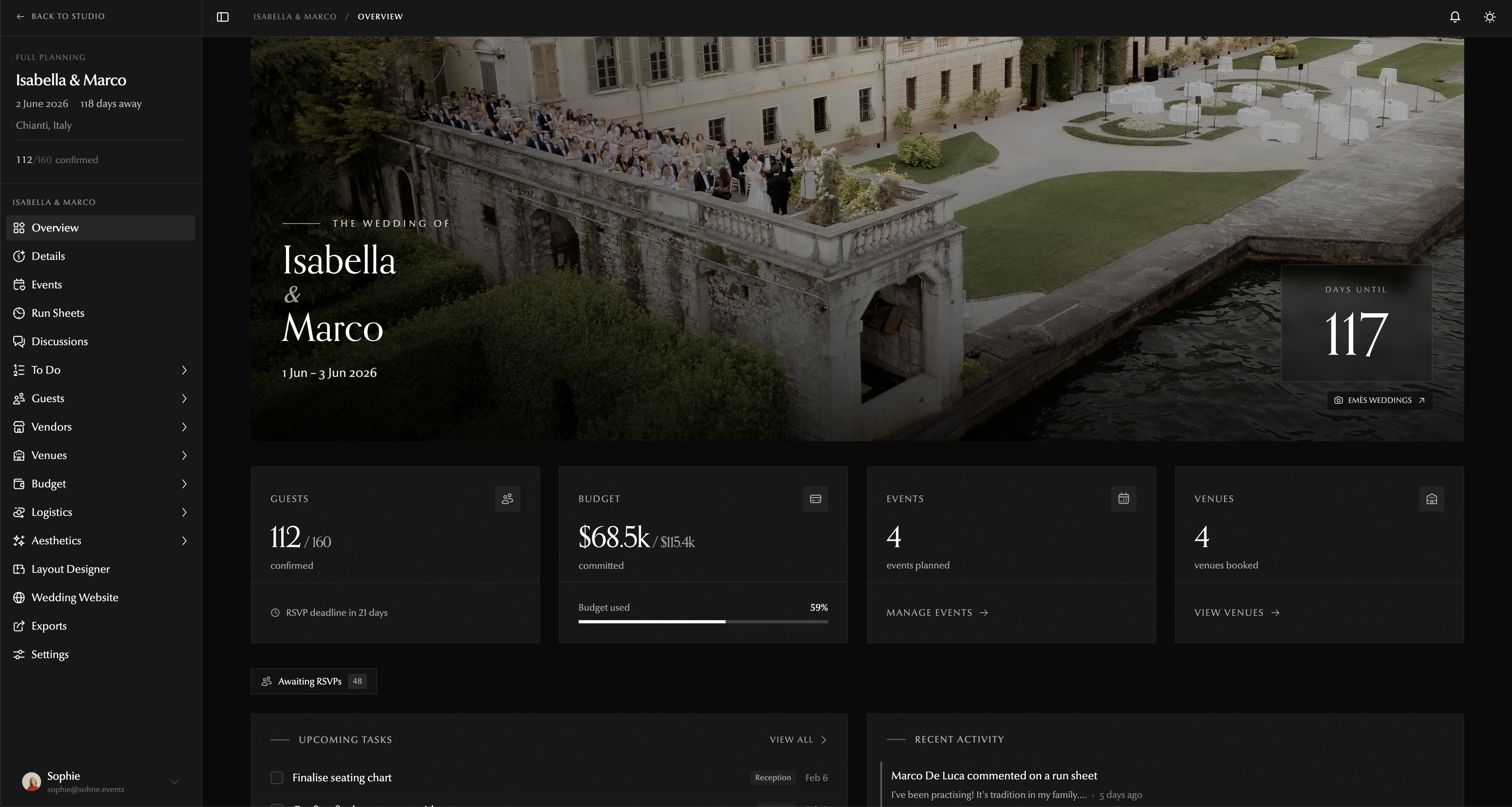Open the Sophie account dropdown

pos(174,782)
